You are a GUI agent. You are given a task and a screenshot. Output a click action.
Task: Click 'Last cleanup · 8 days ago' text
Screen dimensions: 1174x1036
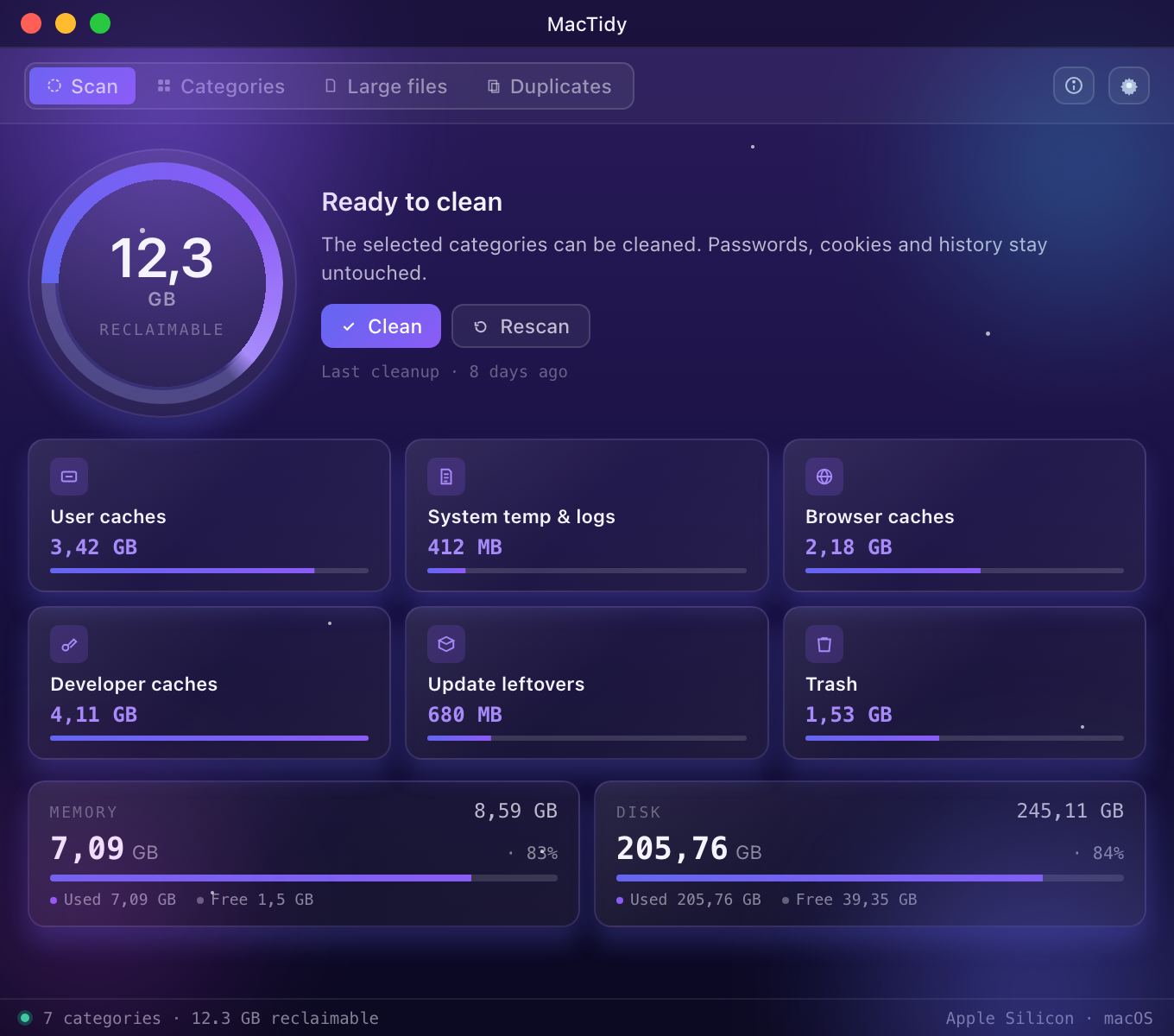click(x=445, y=372)
